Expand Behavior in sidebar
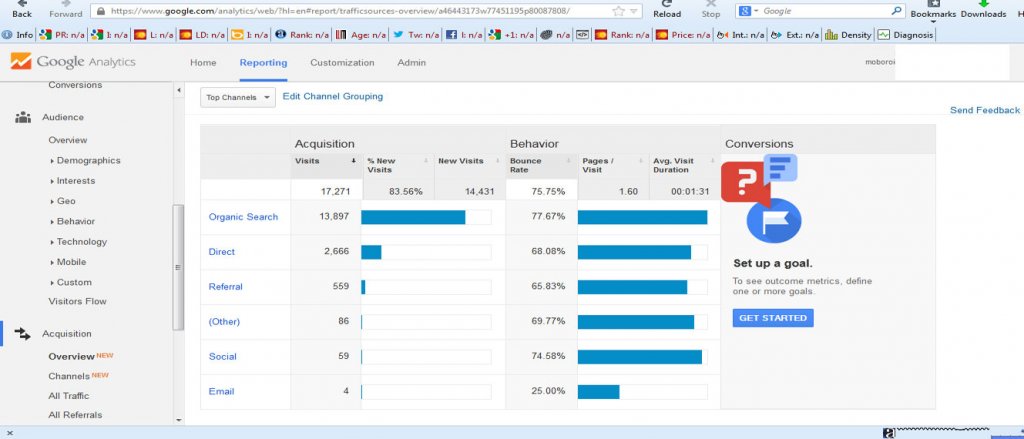Screen dimensions: 1024x439 tap(72, 221)
